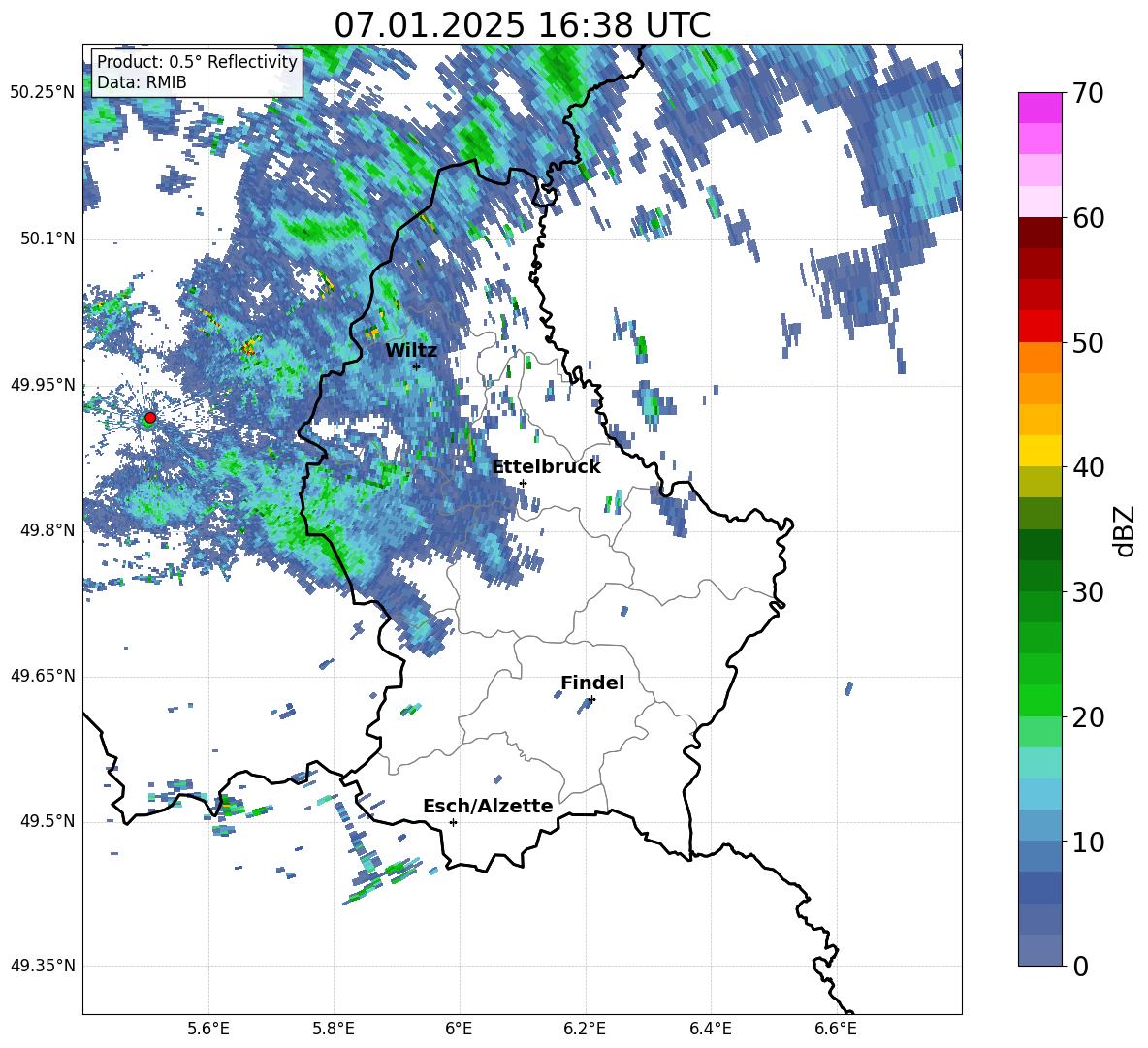This screenshot has width=1148, height=1048.
Task: Click the 40 colorbar tick label
Action: click(x=1088, y=467)
